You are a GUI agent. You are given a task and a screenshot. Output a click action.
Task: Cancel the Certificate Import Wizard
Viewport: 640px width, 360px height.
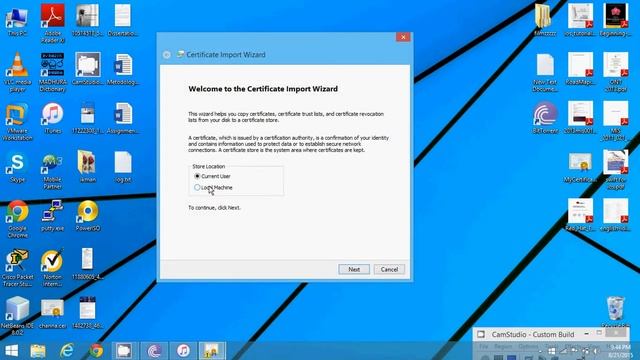[x=389, y=269]
